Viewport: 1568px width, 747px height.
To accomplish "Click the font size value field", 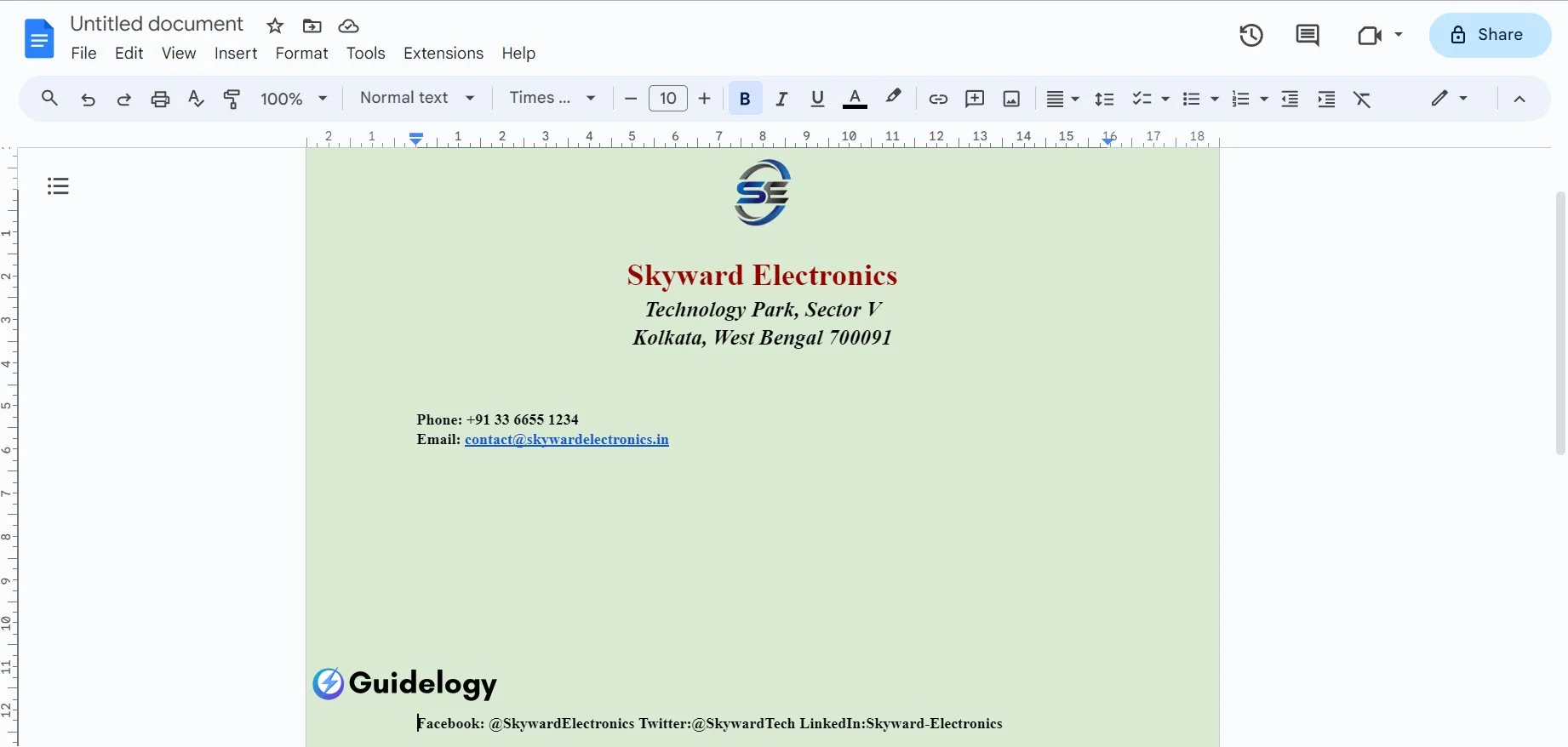I will [x=668, y=99].
